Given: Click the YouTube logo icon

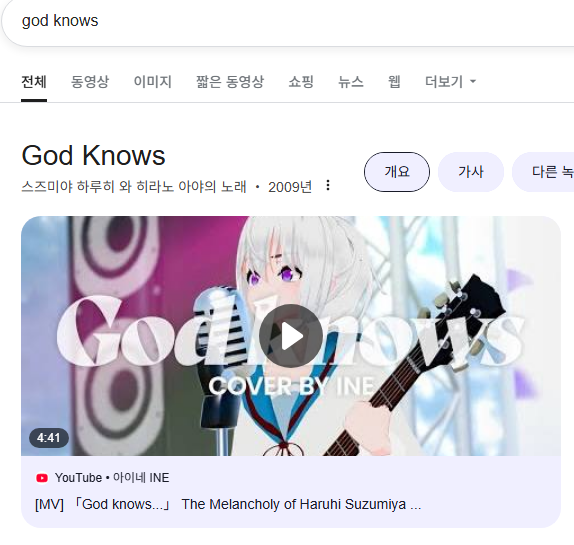Looking at the screenshot, I should coord(42,478).
